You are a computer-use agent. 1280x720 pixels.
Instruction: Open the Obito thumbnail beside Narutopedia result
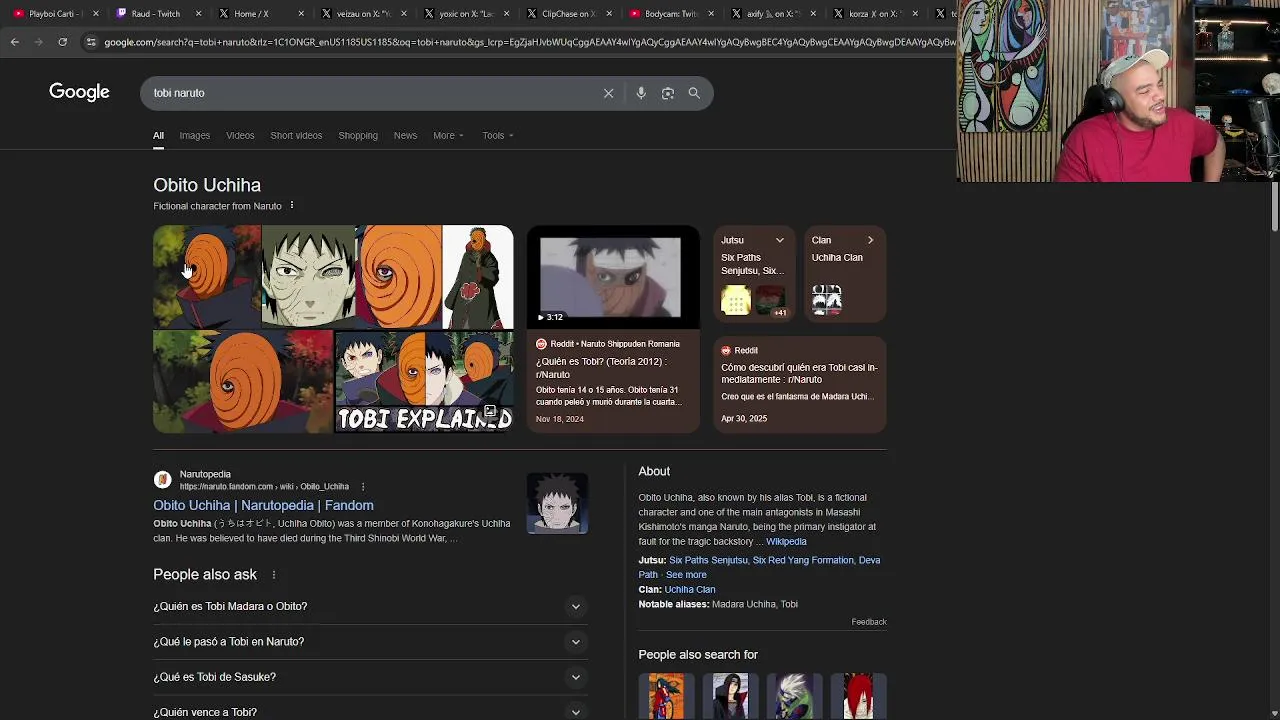(x=557, y=503)
